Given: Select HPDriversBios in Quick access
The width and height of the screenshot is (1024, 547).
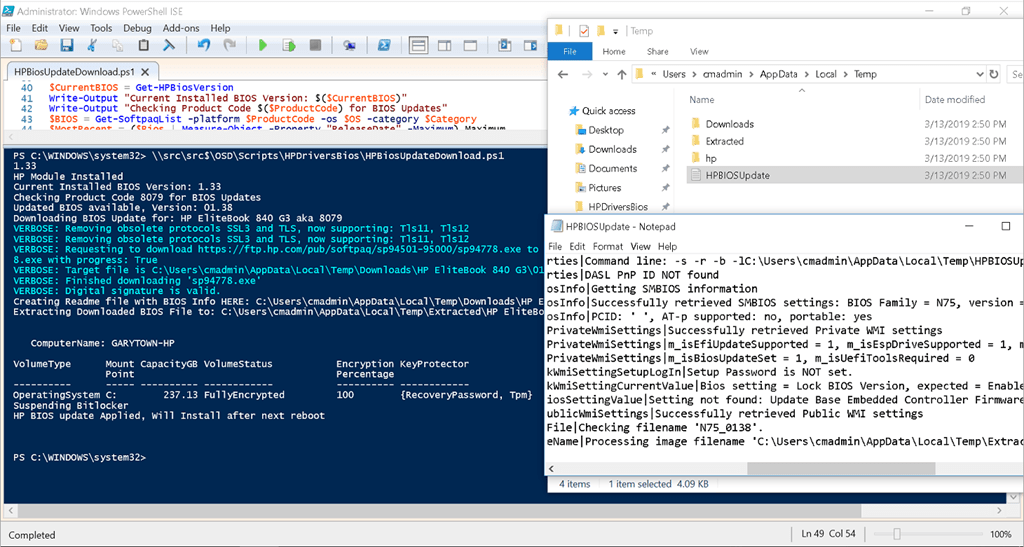Looking at the screenshot, I should click(618, 207).
